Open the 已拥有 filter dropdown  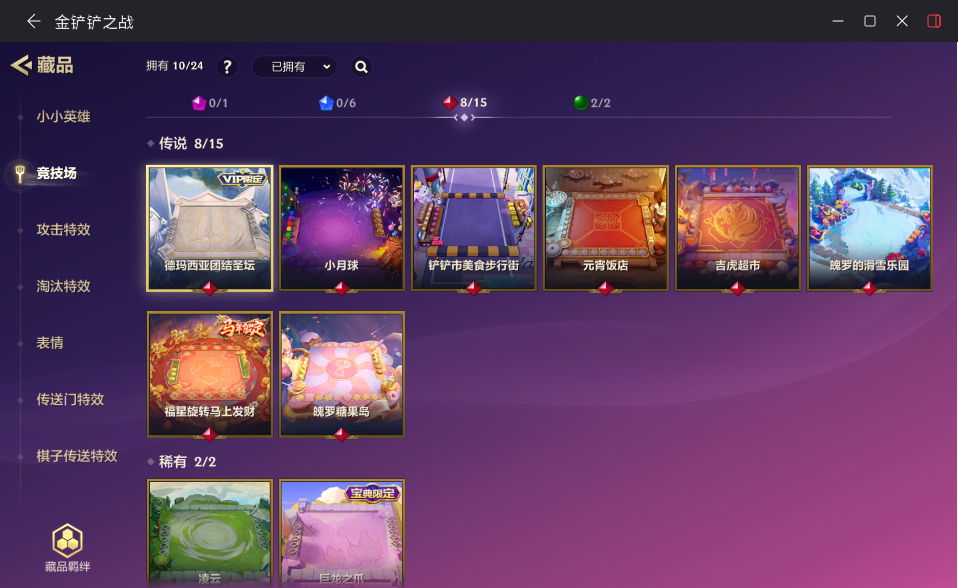click(x=294, y=67)
